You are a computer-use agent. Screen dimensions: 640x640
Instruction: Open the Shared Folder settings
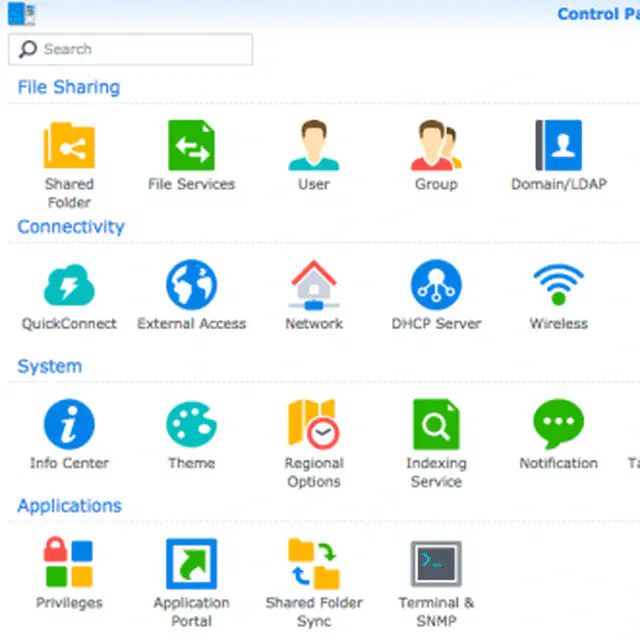[69, 147]
